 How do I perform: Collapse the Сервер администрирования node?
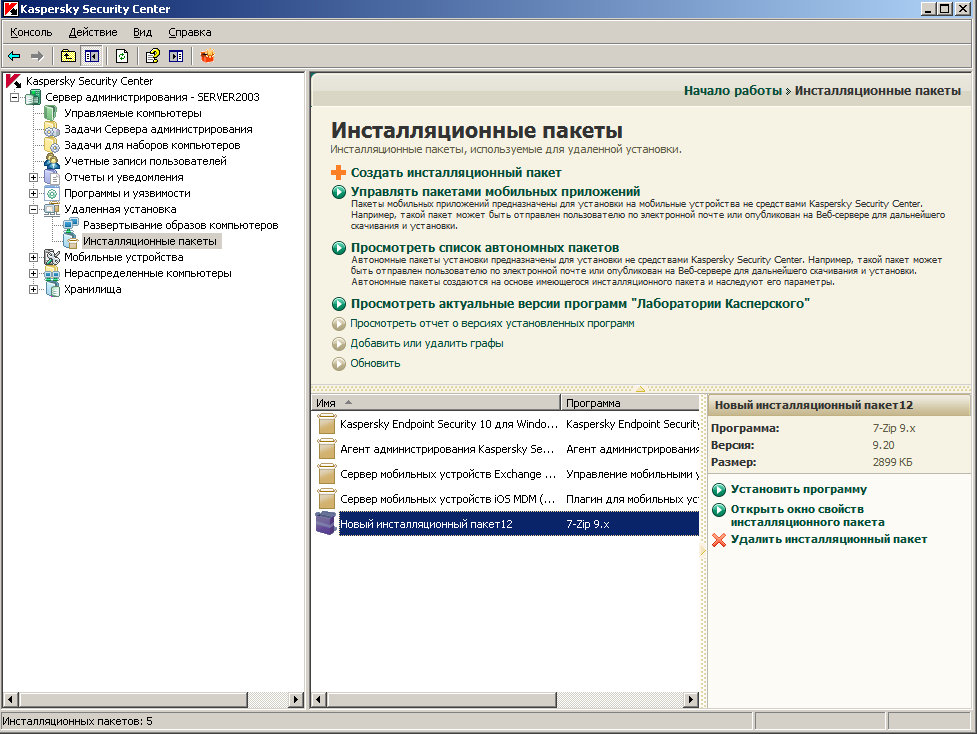click(14, 97)
